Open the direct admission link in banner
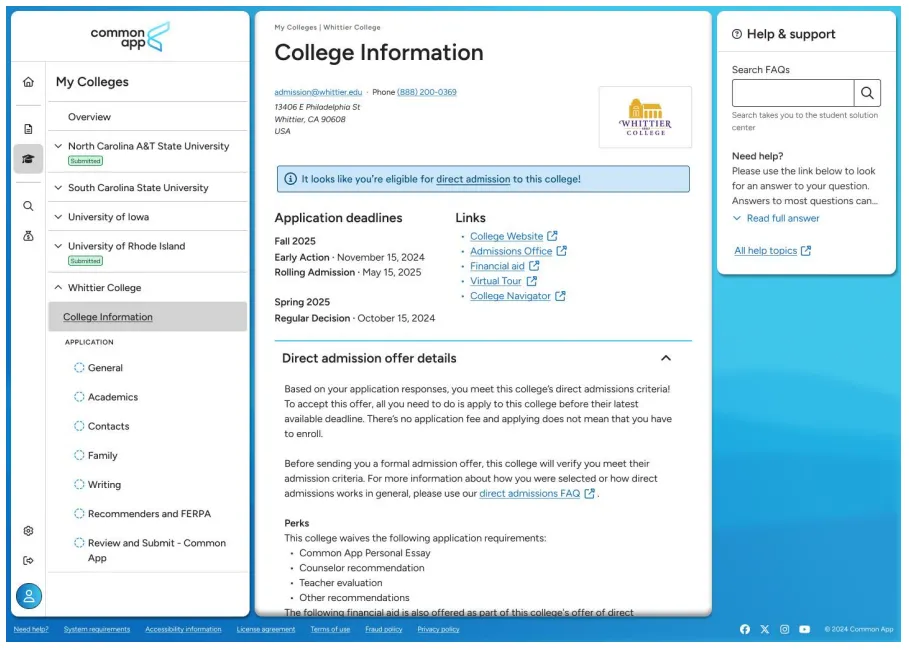 coord(473,179)
